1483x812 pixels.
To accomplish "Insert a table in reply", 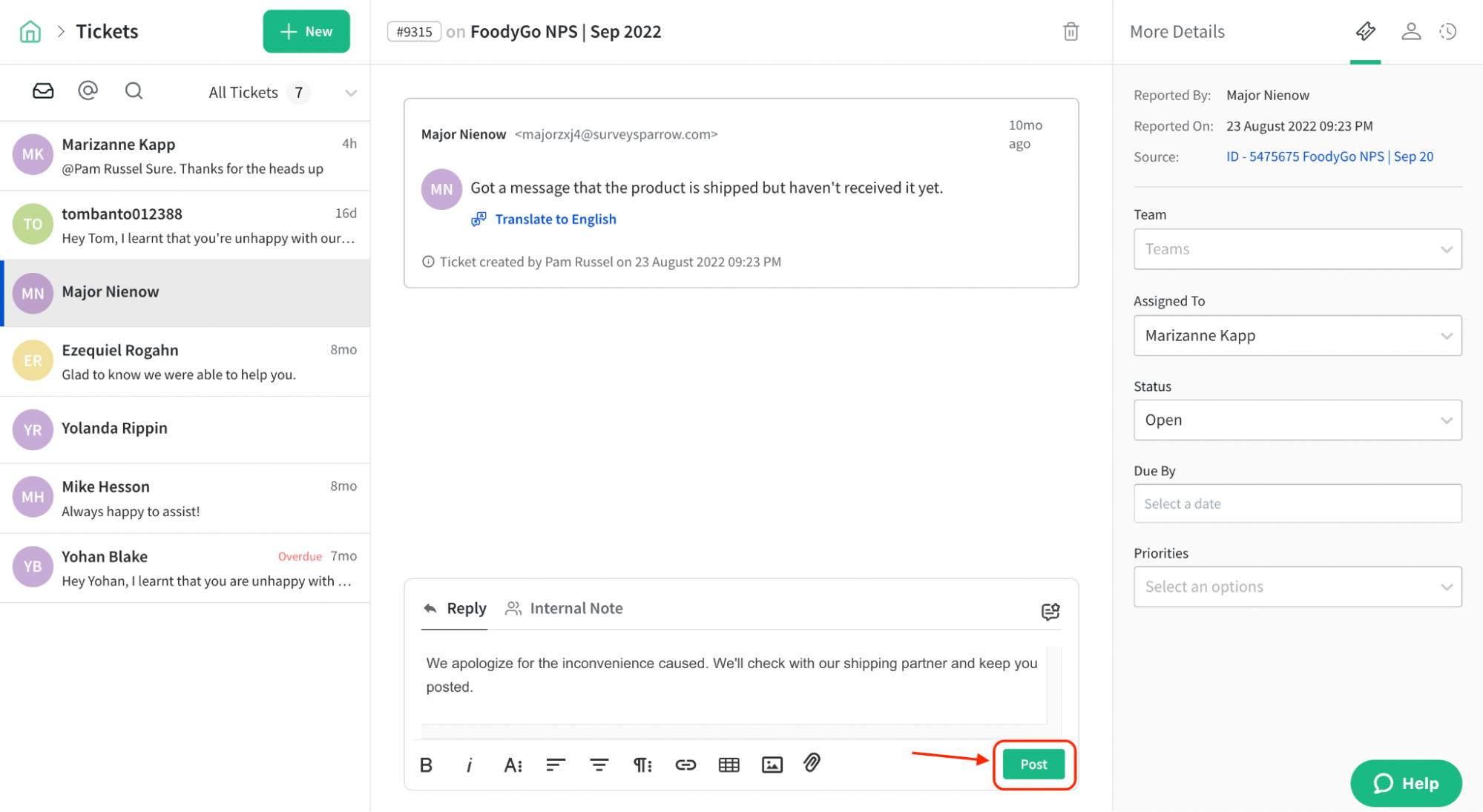I will click(x=729, y=765).
